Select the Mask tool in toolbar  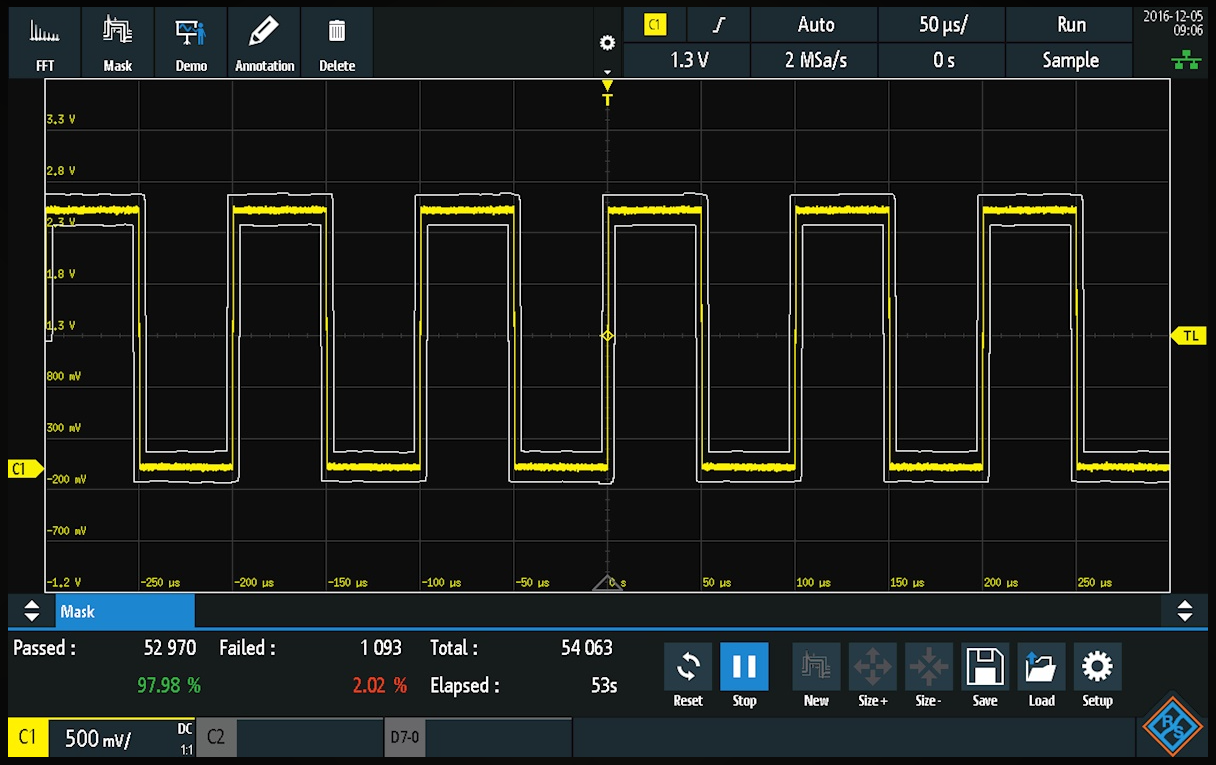[118, 43]
